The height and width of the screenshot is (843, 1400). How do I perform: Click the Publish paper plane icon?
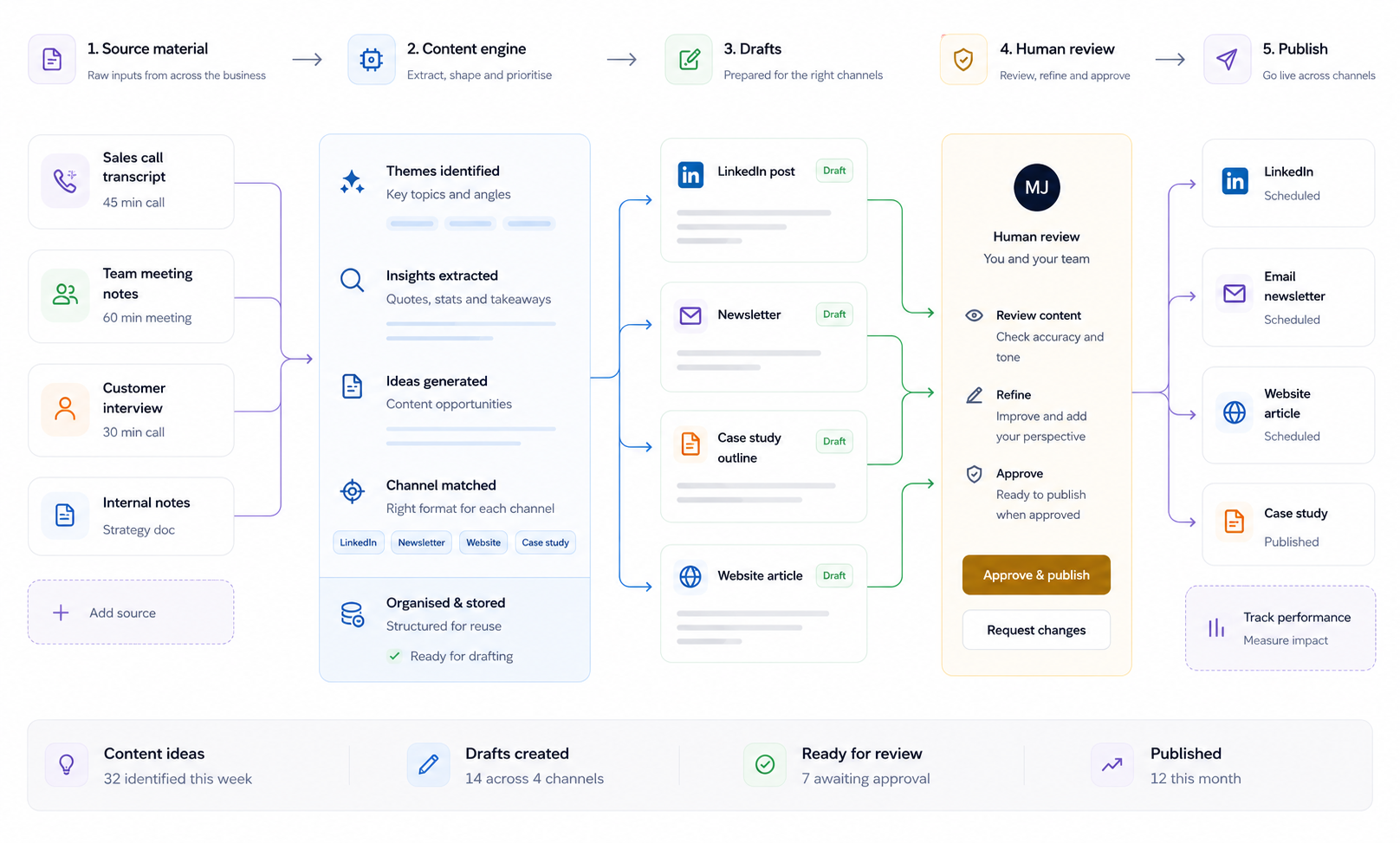click(x=1227, y=59)
